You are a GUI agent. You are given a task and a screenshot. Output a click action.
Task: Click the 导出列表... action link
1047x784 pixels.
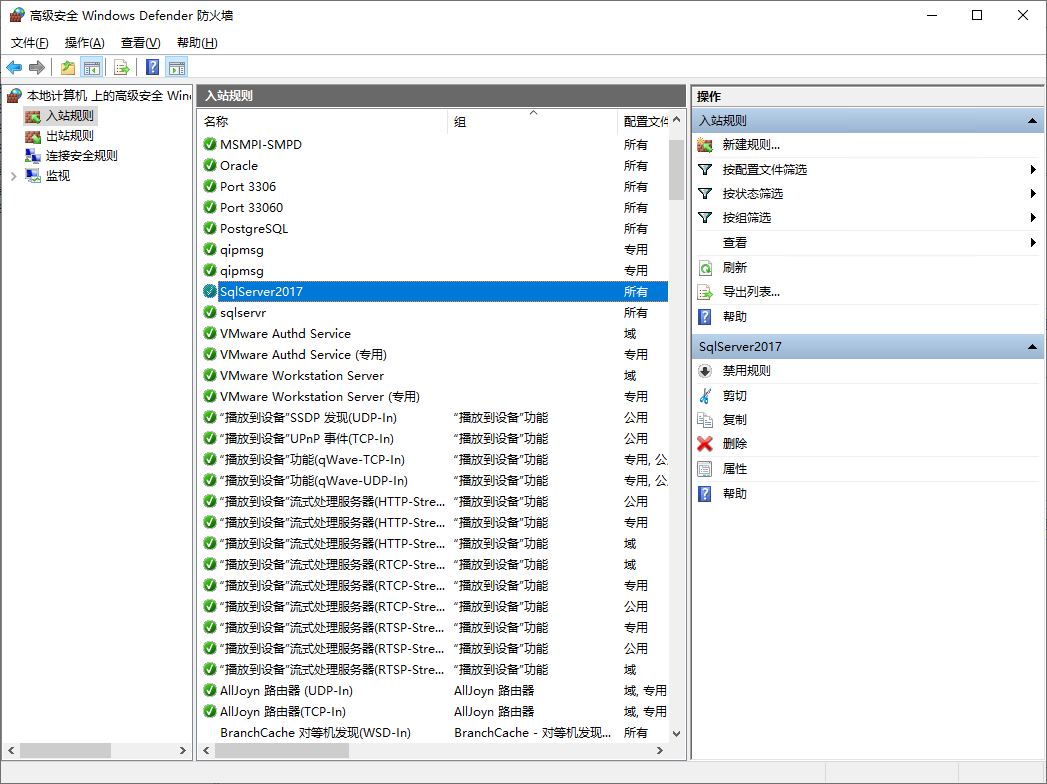(x=751, y=292)
